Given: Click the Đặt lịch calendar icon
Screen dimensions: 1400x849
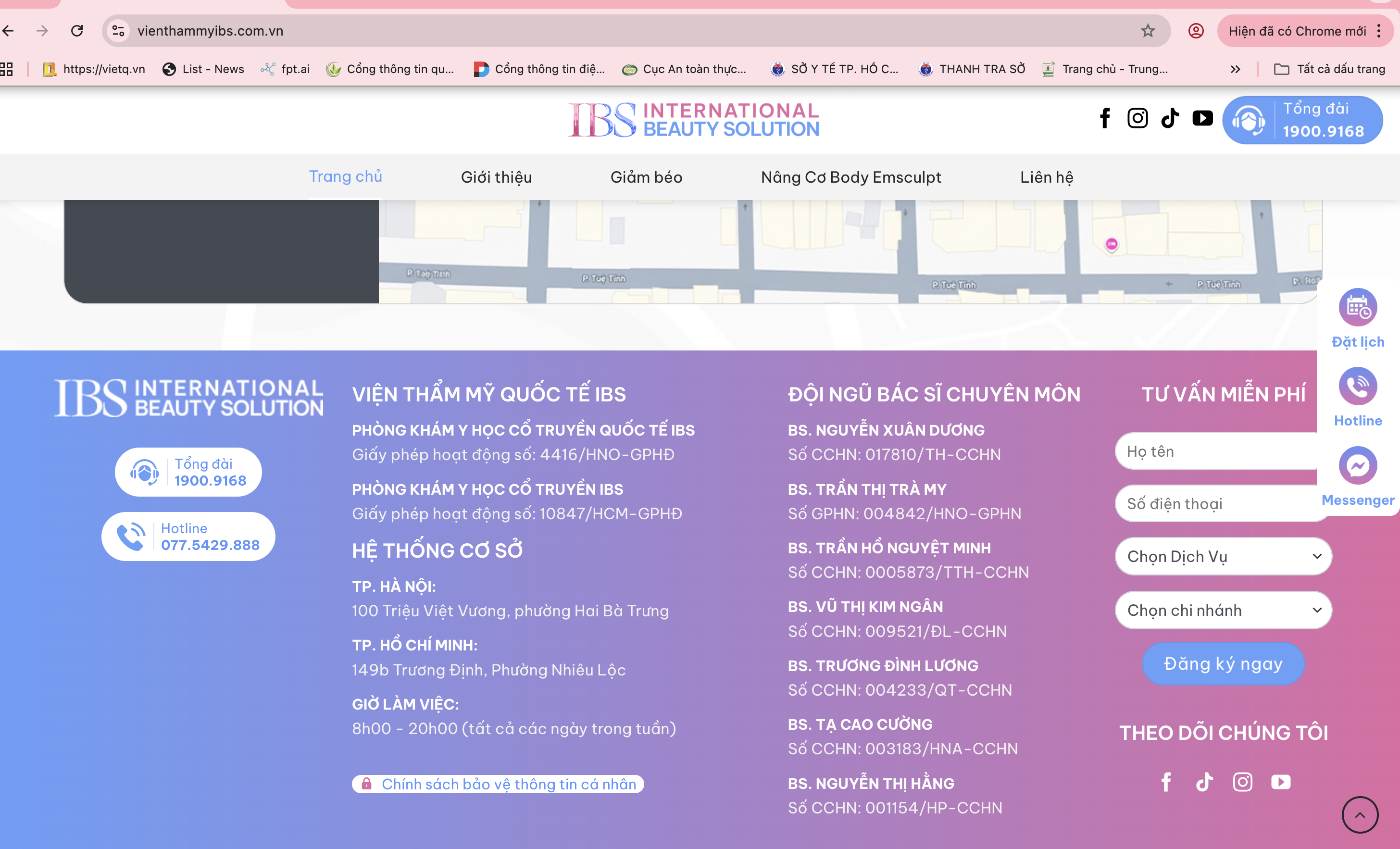Looking at the screenshot, I should (1357, 307).
